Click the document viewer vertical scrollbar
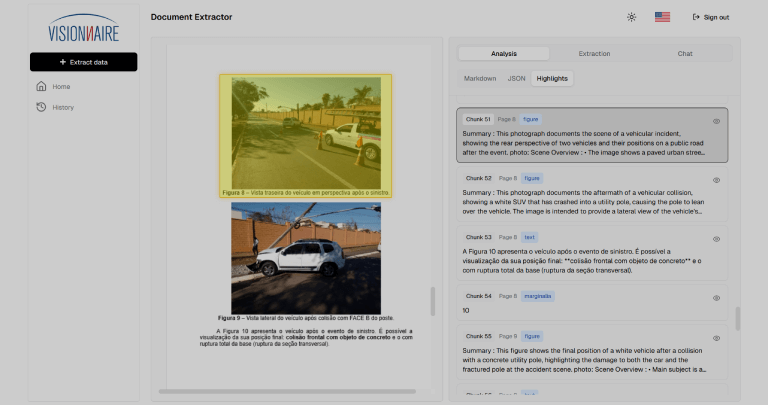768x405 pixels. [433, 300]
